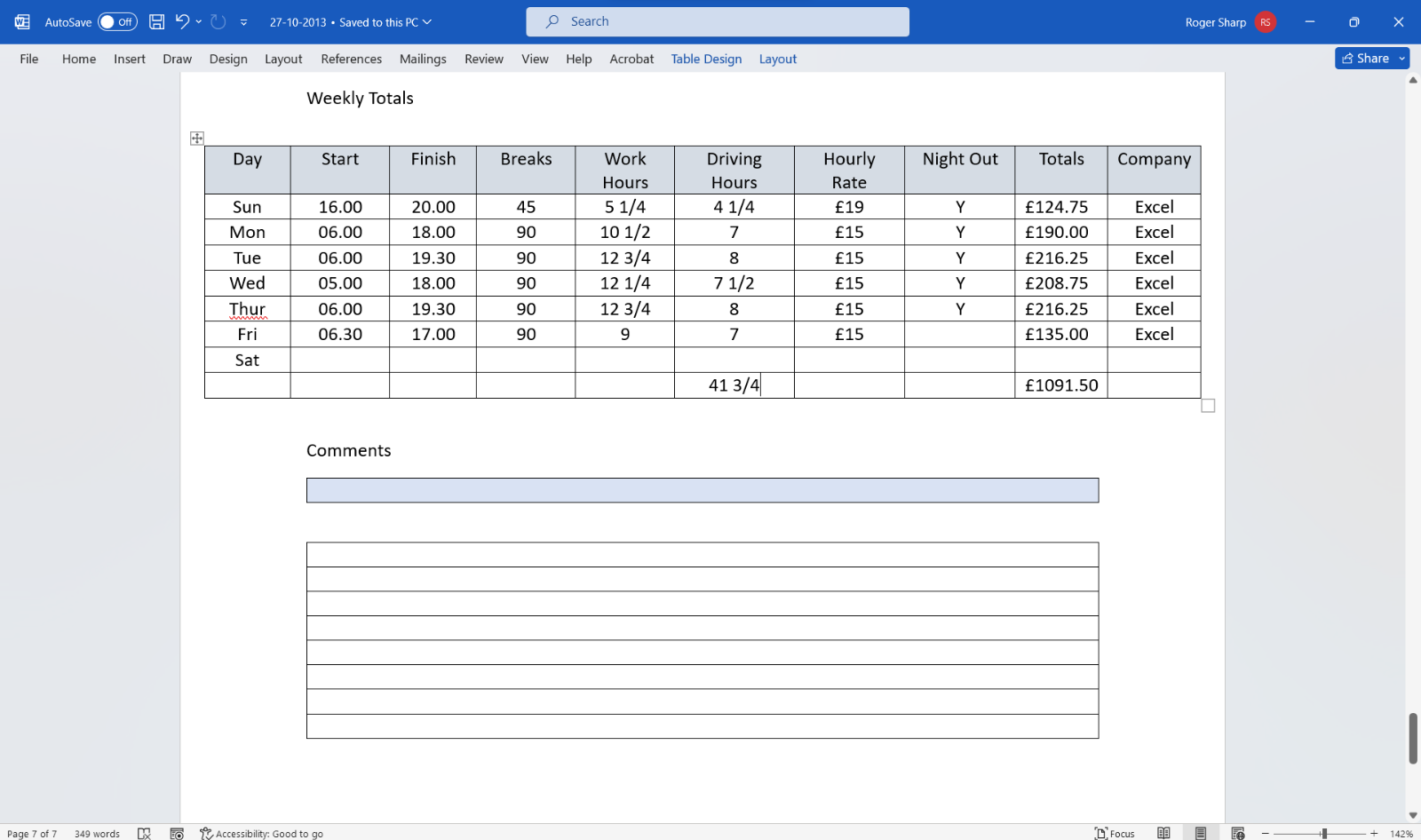Click the Save icon in Quick Access Toolbar
Image resolution: width=1421 pixels, height=840 pixels.
click(x=157, y=21)
